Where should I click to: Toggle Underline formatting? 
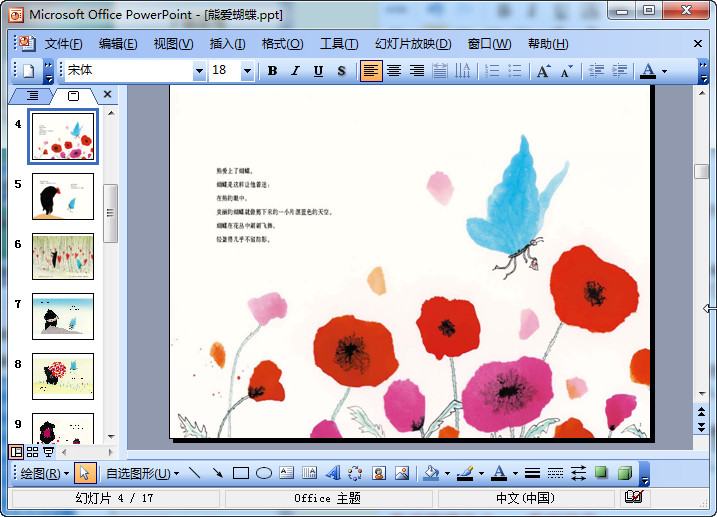[x=318, y=71]
